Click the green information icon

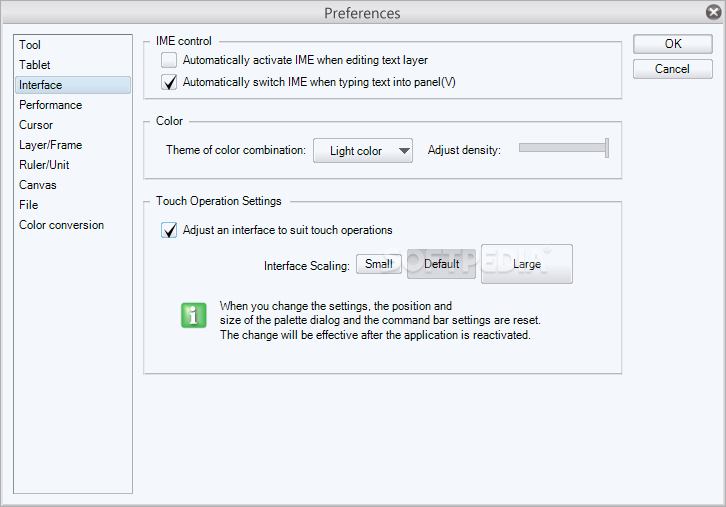[x=194, y=315]
